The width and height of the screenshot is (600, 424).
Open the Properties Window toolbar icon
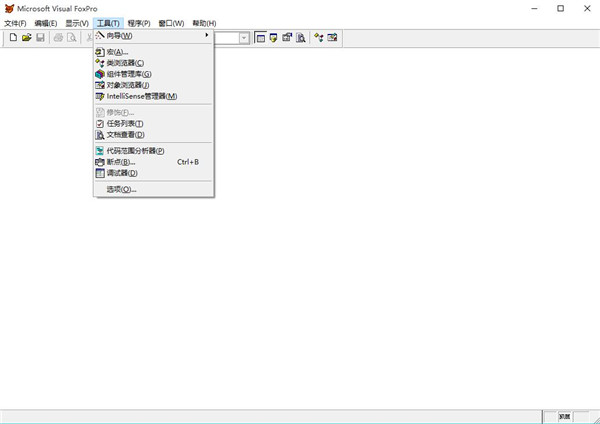pos(287,38)
